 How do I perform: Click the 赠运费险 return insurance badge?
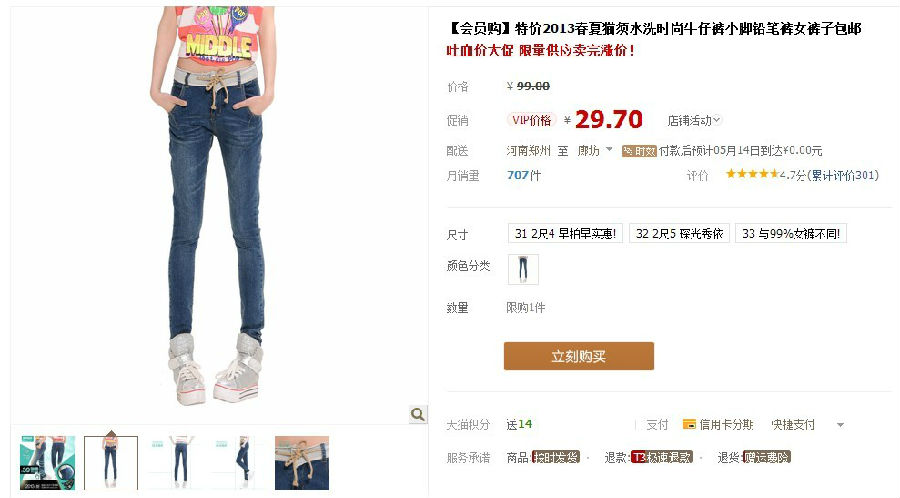pos(767,457)
